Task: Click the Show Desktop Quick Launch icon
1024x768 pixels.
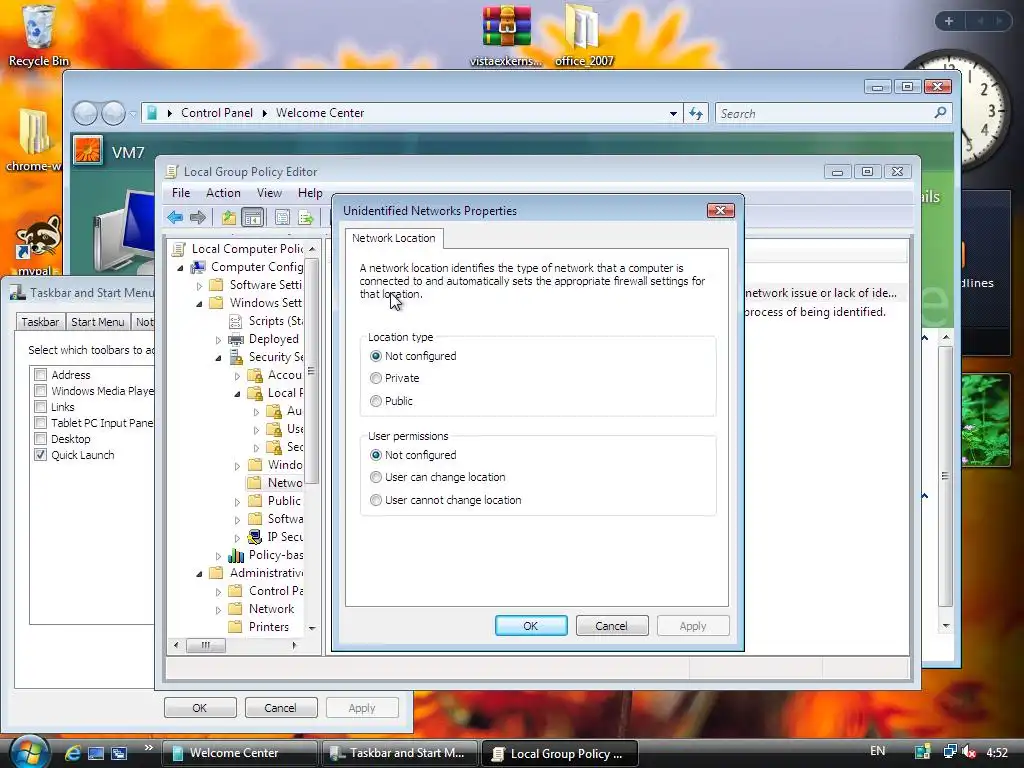Action: tap(96, 753)
